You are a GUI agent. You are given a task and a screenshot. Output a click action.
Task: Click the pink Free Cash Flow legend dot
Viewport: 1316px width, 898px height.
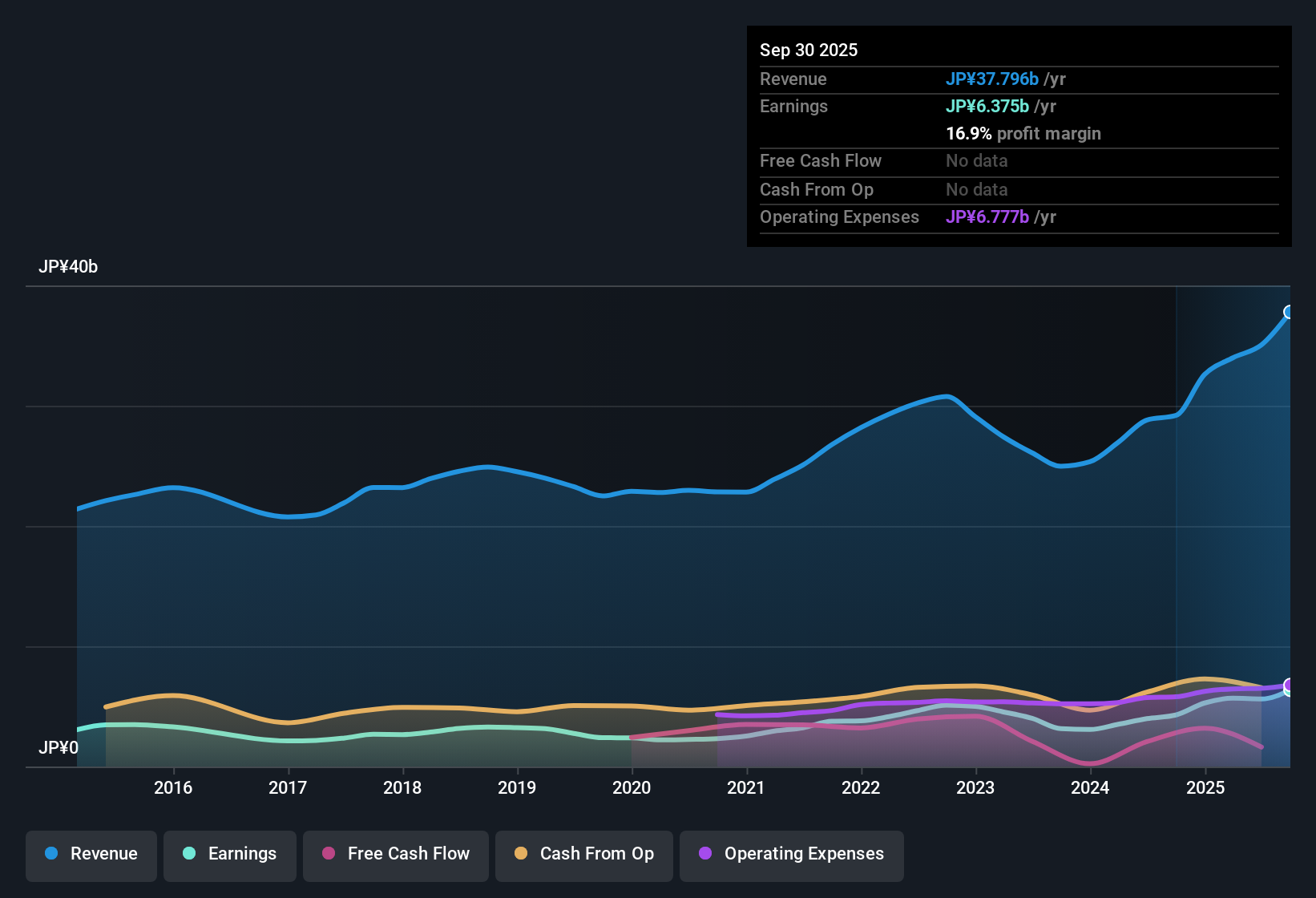click(329, 854)
